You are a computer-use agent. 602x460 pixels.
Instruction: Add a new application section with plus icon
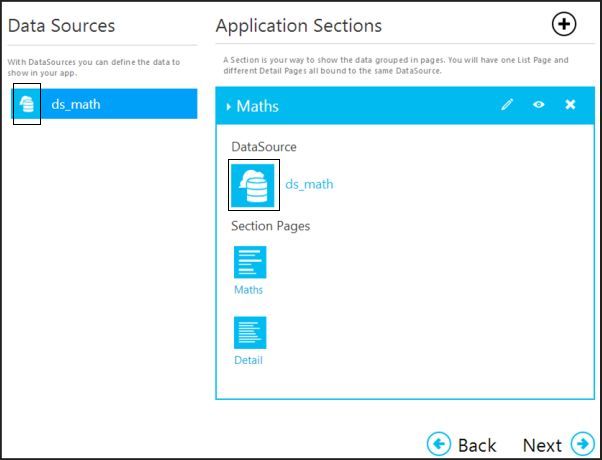tap(564, 25)
